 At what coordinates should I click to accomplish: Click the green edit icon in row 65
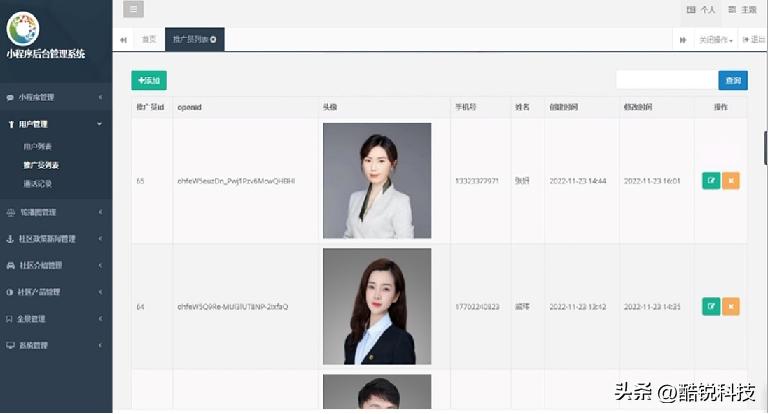click(711, 181)
